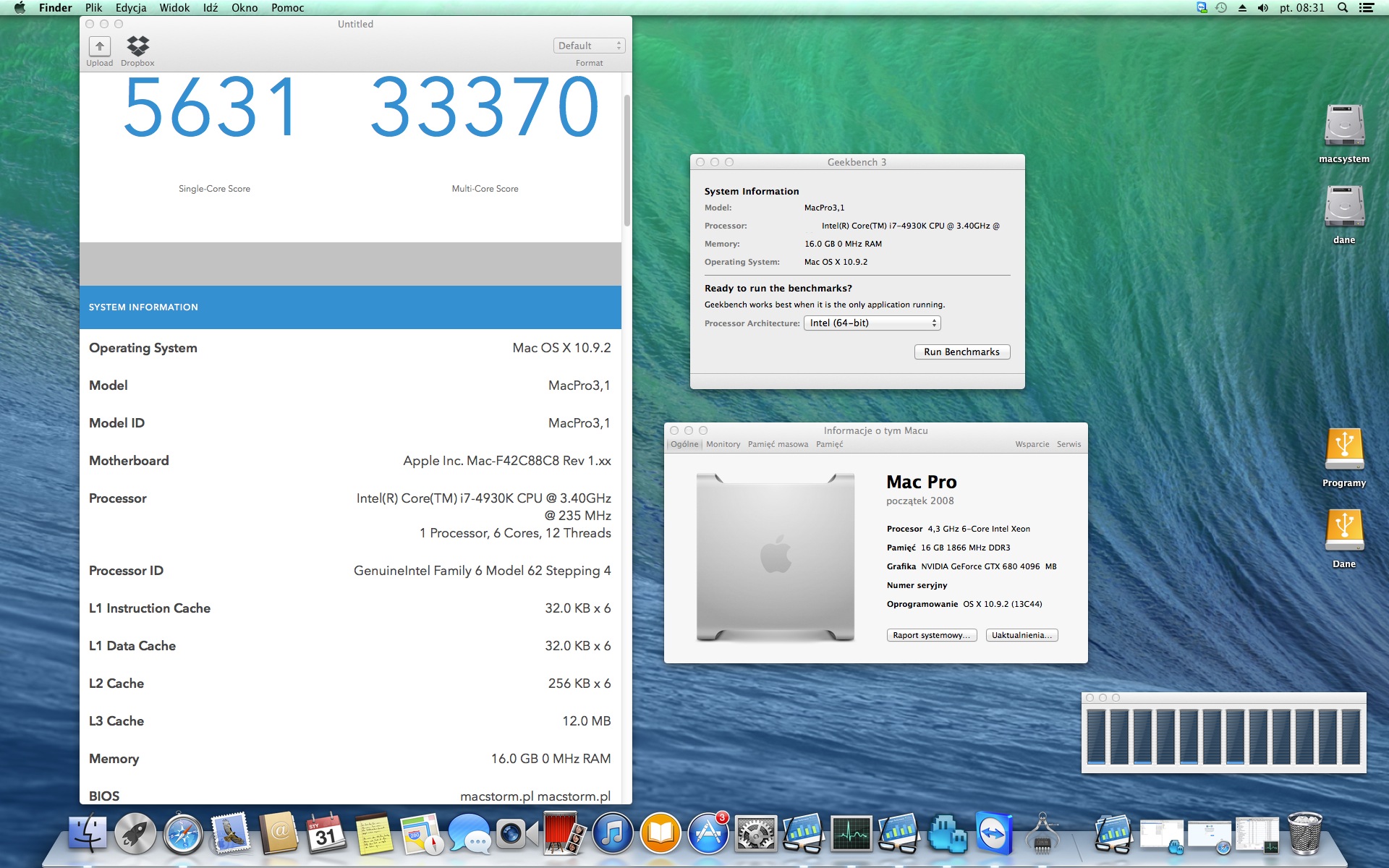1389x868 pixels.
Task: Open Notes from the Dock
Action: pyautogui.click(x=374, y=834)
